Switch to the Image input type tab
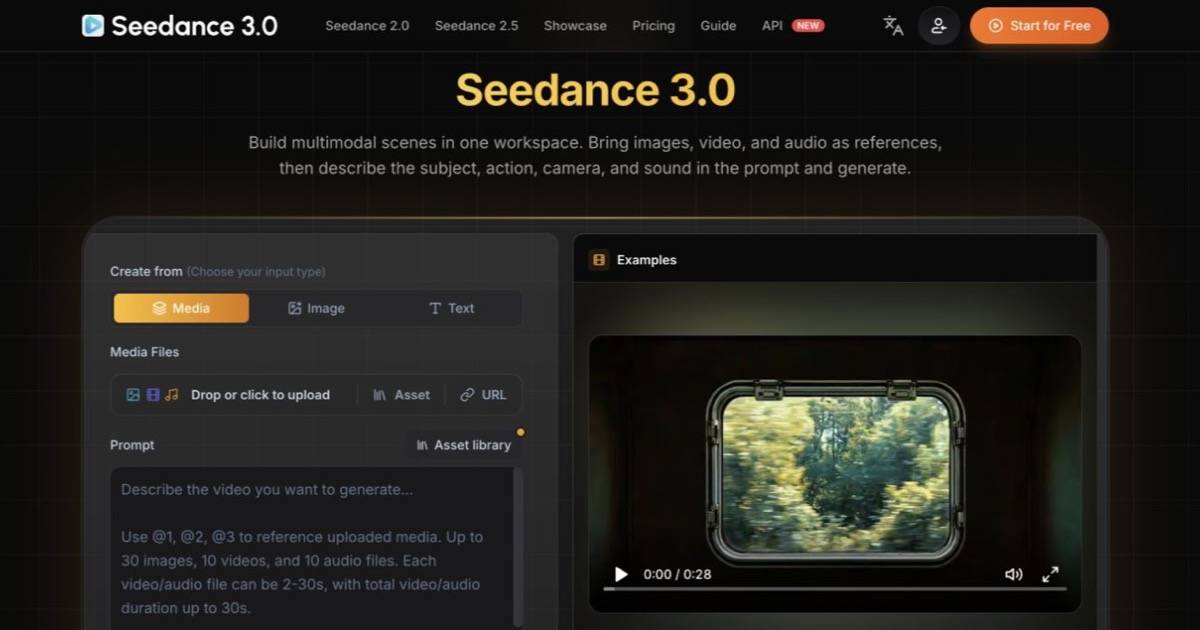1200x630 pixels. 316,308
